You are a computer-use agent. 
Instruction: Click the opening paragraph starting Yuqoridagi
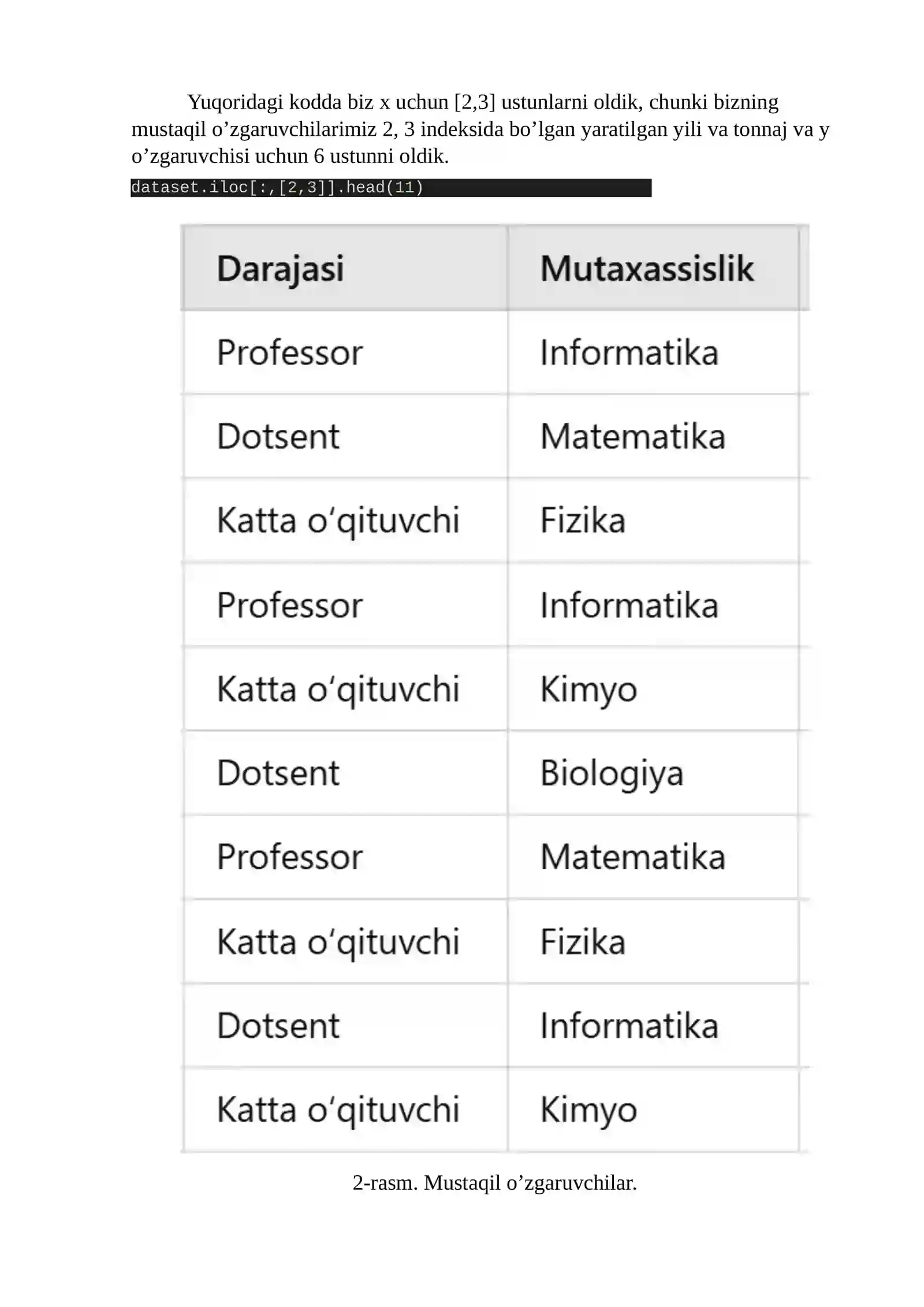(x=480, y=129)
